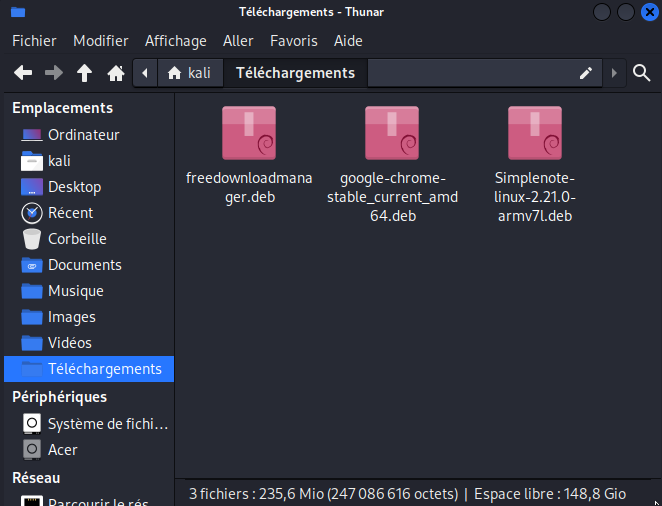Screen dimensions: 662x506
Task: Select google-chrome-stable_current_amd64.deb package icon
Action: tap(392, 133)
